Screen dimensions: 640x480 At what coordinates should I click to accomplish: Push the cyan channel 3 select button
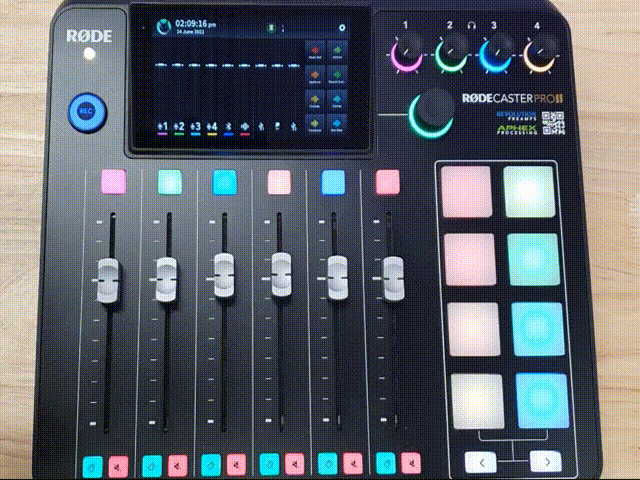point(224,182)
